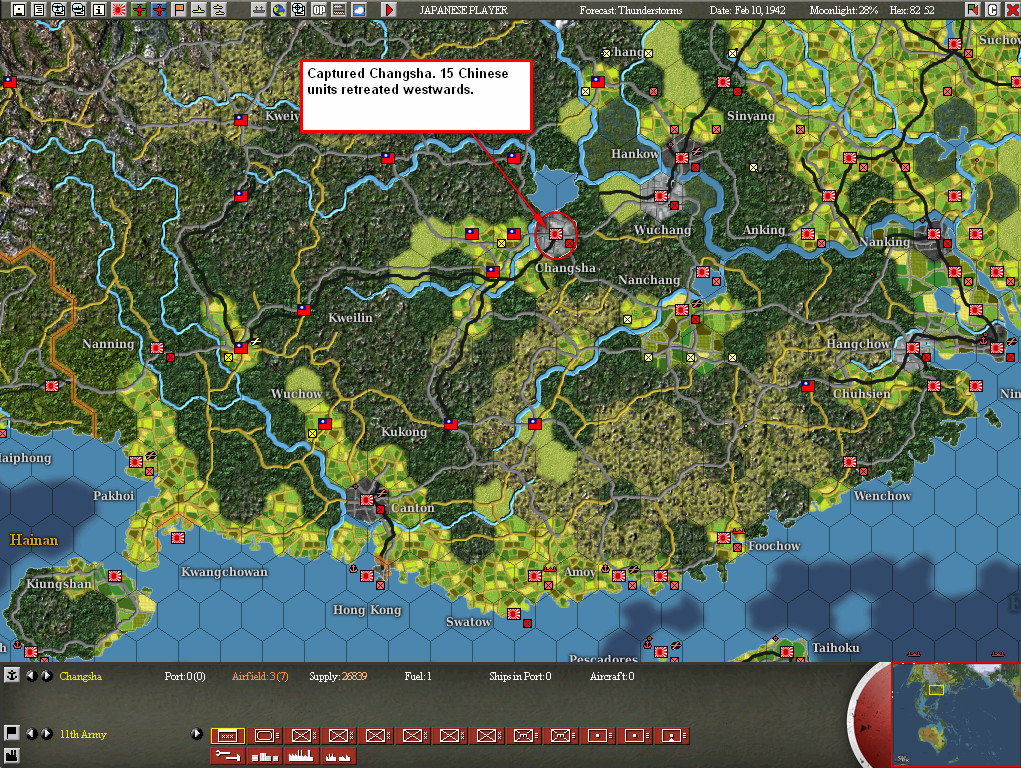Open the document list icon in top toolbar

39,10
